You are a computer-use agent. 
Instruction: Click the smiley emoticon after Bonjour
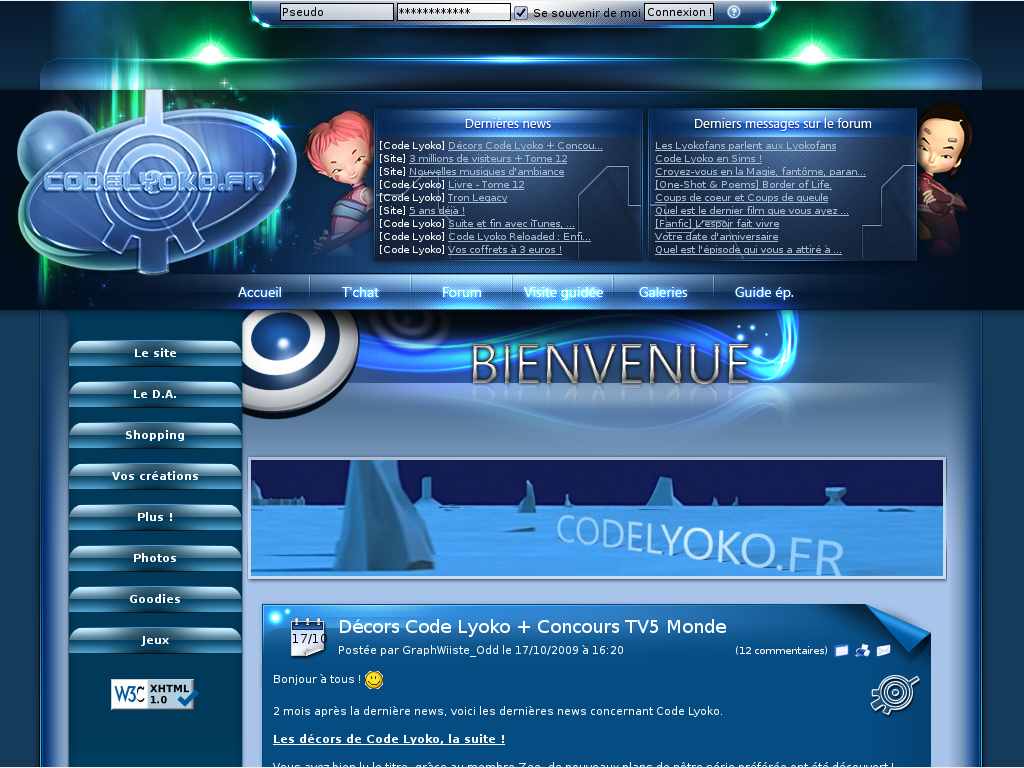click(x=374, y=680)
